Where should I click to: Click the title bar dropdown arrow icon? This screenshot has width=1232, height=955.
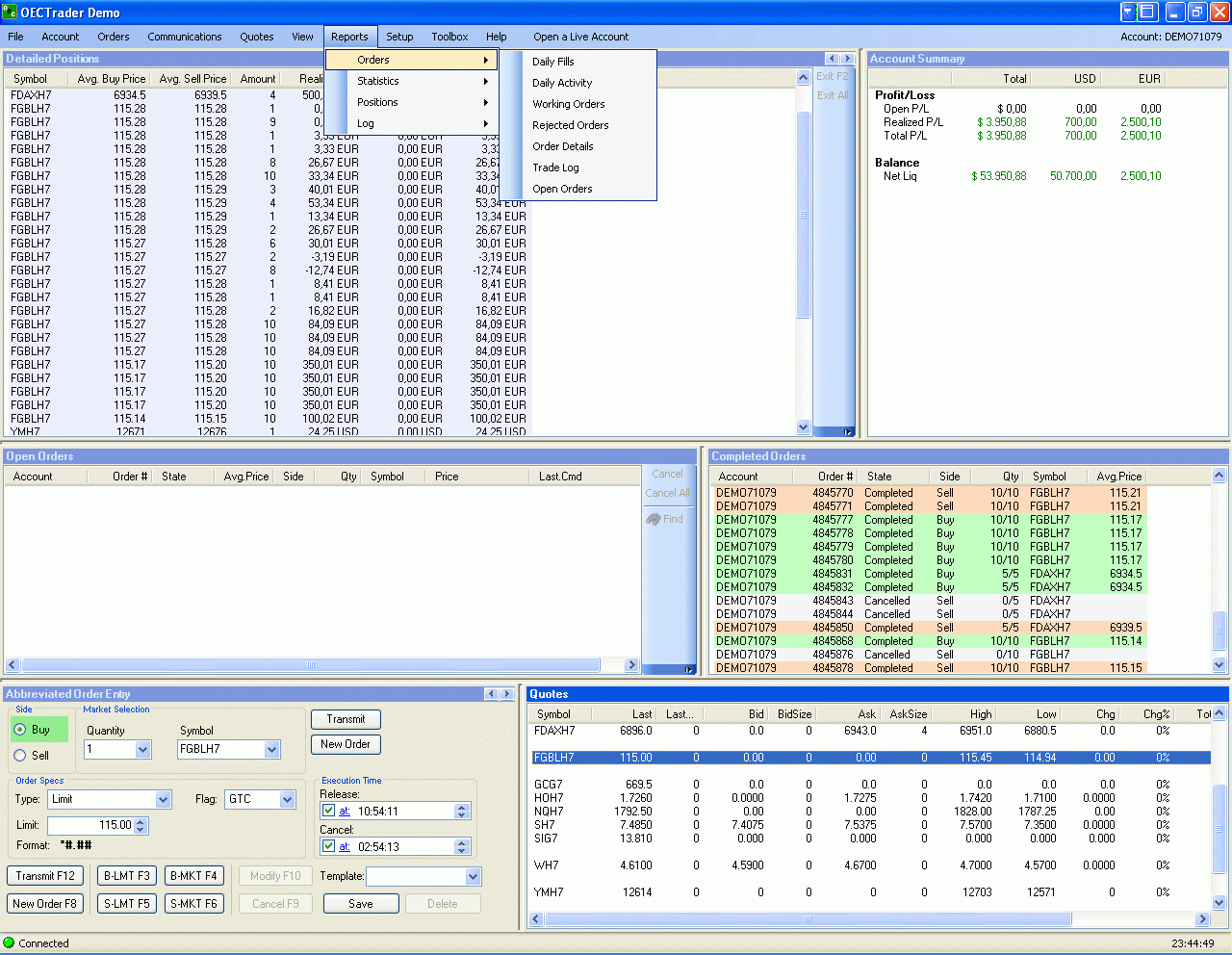click(x=1129, y=12)
